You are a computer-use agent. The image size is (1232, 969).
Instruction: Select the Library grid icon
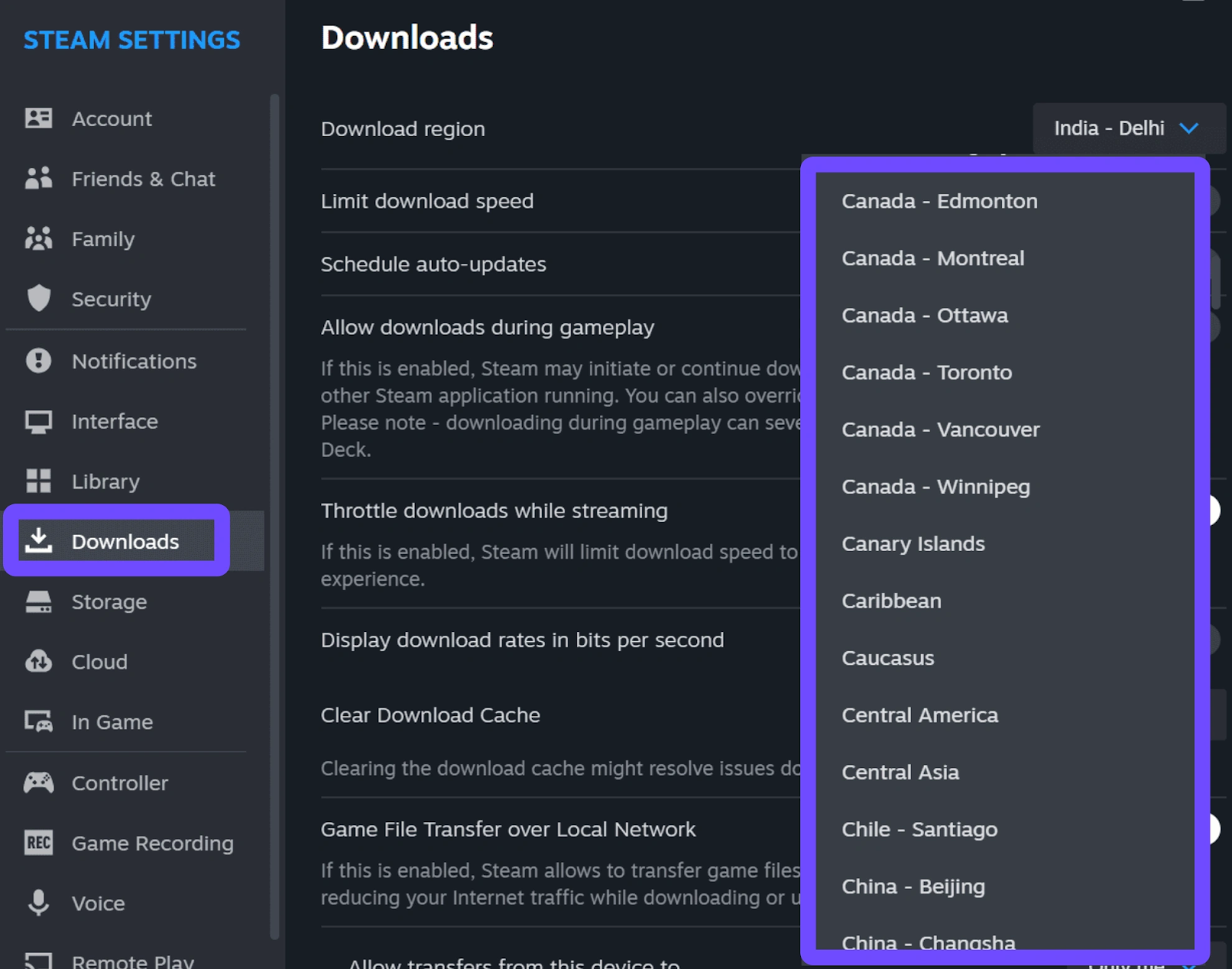tap(38, 481)
